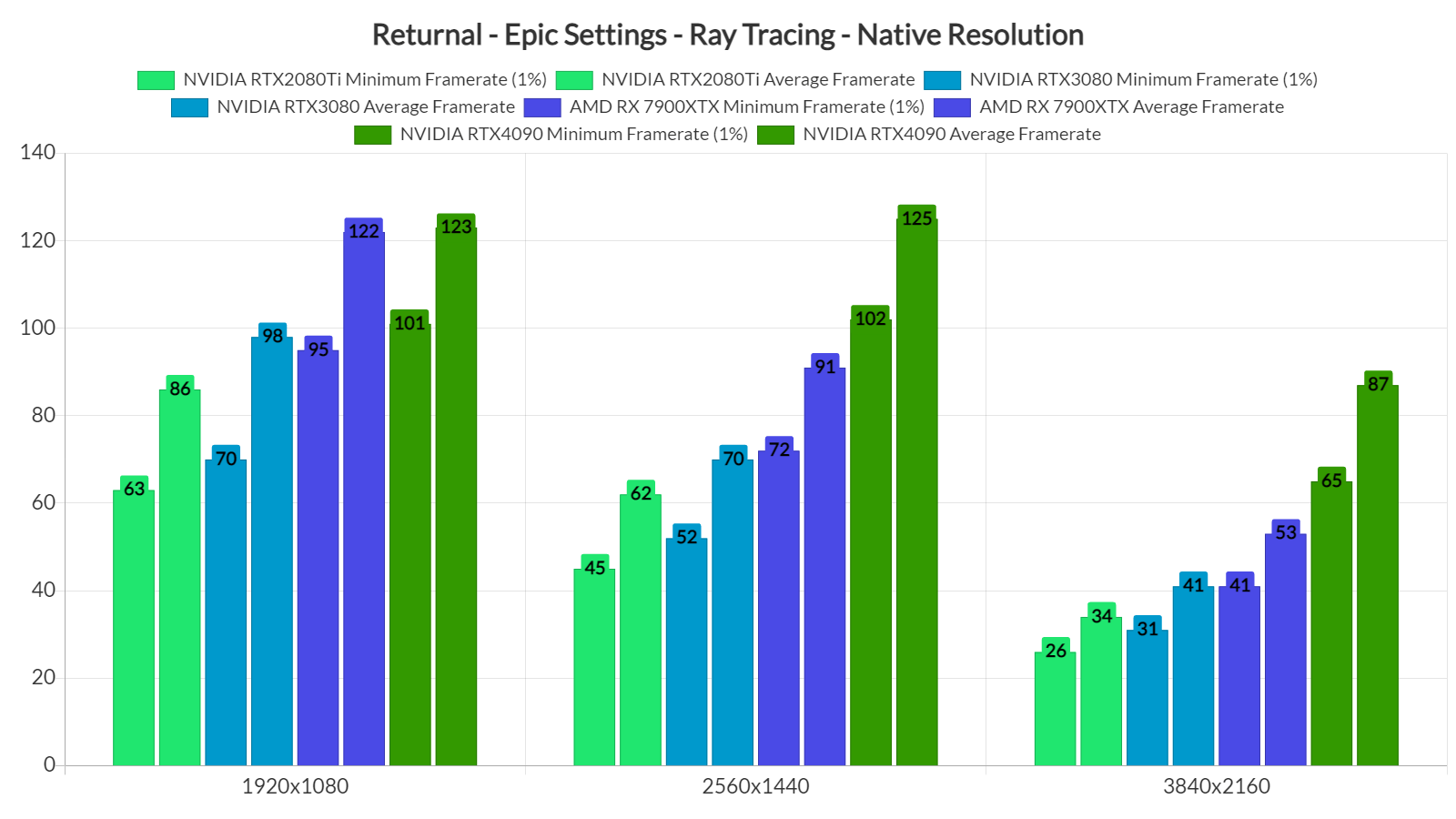Click the bar labeled 87 at 4K
This screenshot has width=1456, height=819.
(x=1378, y=575)
